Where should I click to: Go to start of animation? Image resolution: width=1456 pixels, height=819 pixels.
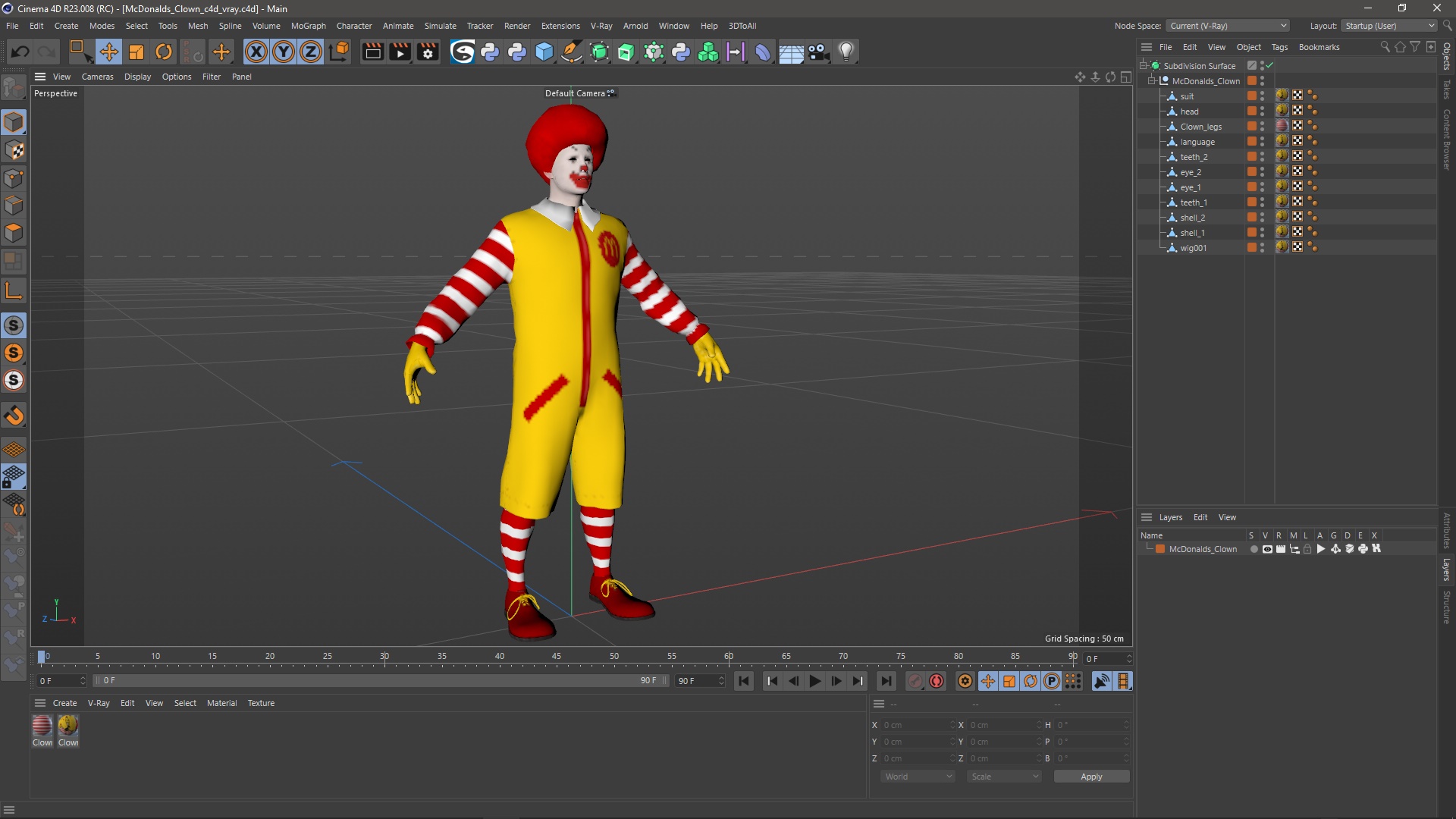pyautogui.click(x=744, y=681)
